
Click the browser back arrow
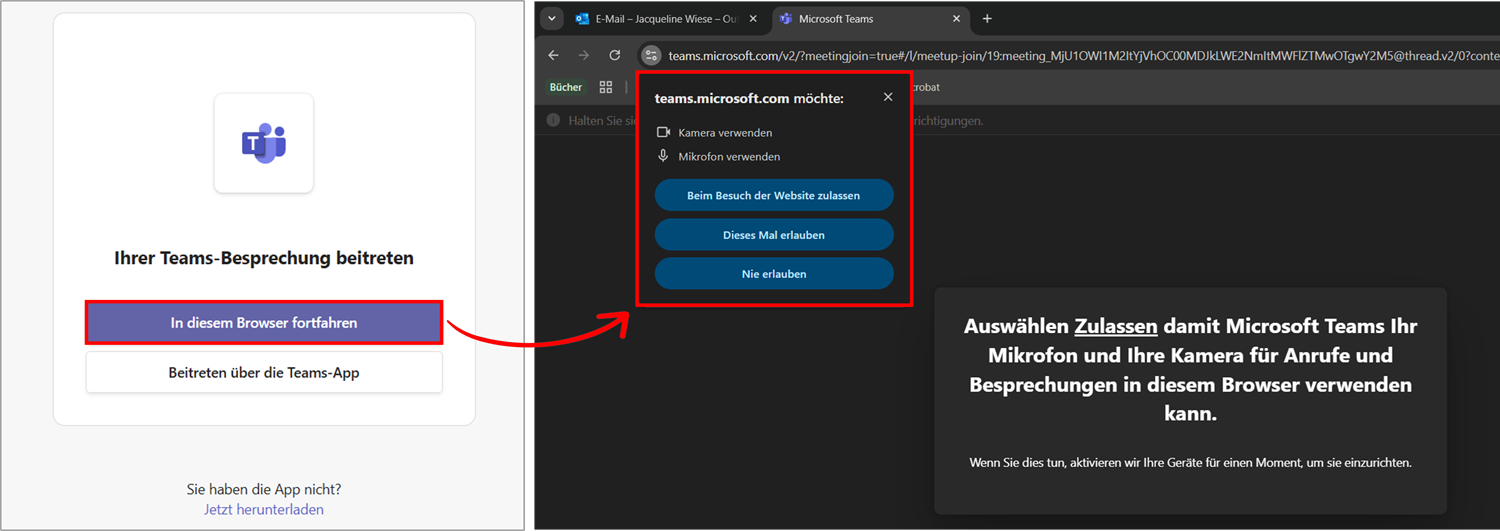(554, 55)
